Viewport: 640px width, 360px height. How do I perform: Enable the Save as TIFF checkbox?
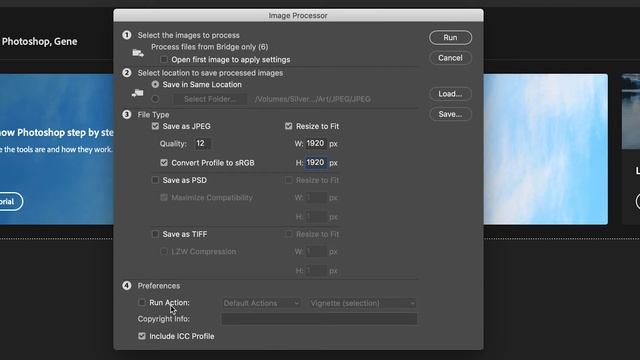(155, 234)
